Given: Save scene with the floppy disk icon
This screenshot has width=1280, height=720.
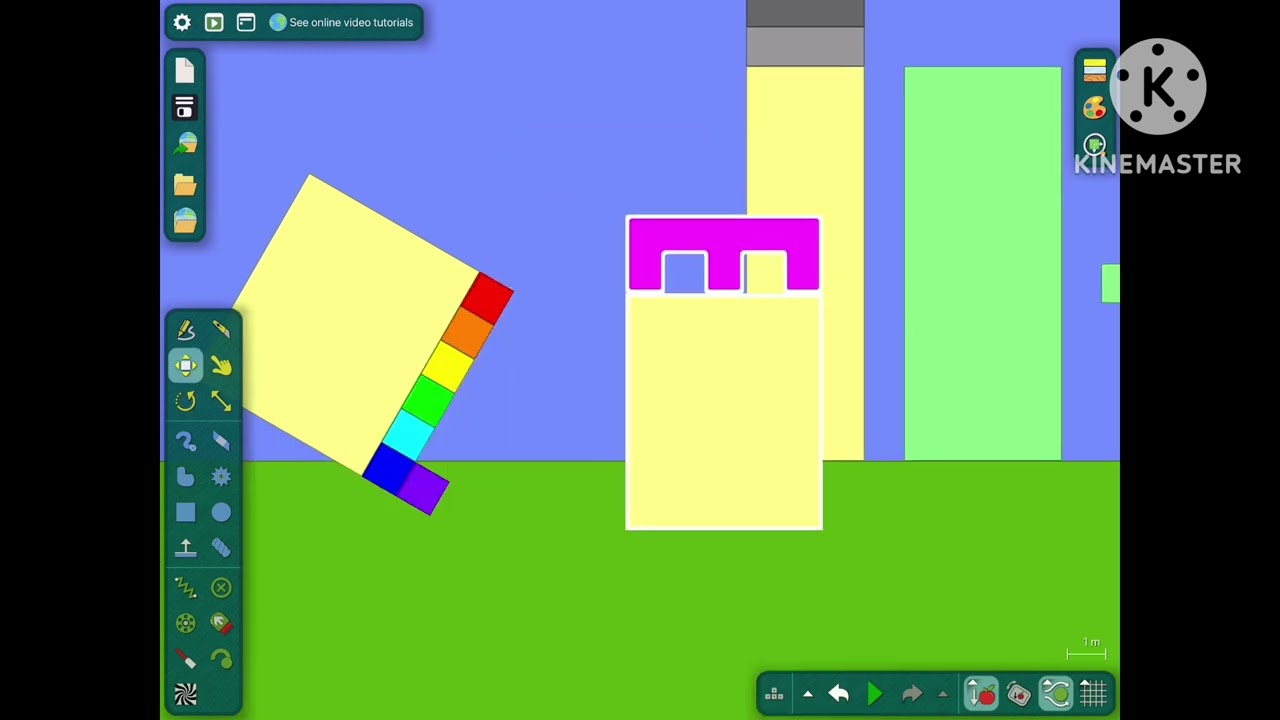Looking at the screenshot, I should coord(185,107).
